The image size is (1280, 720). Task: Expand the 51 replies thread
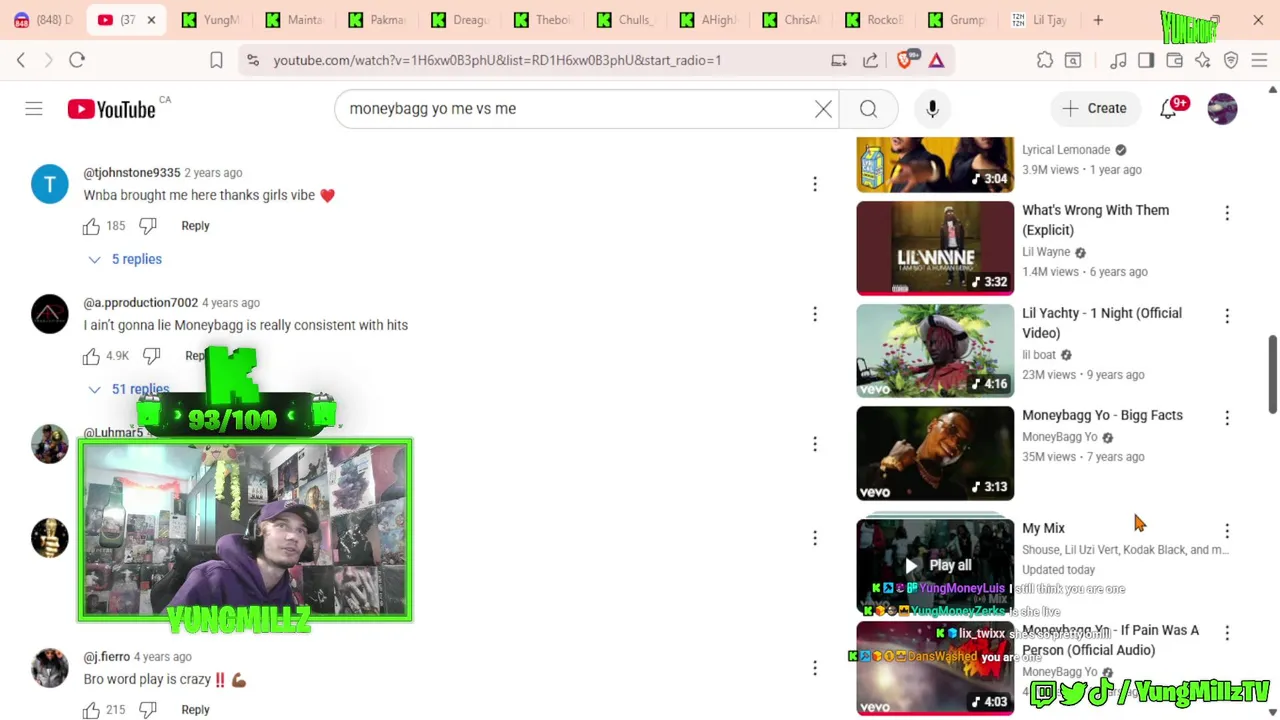pyautogui.click(x=129, y=389)
